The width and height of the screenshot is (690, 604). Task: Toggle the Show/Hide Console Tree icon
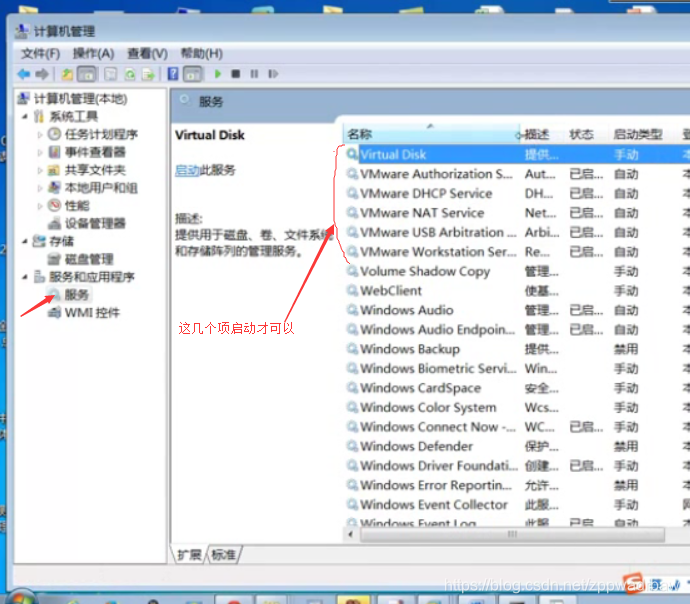(87, 74)
